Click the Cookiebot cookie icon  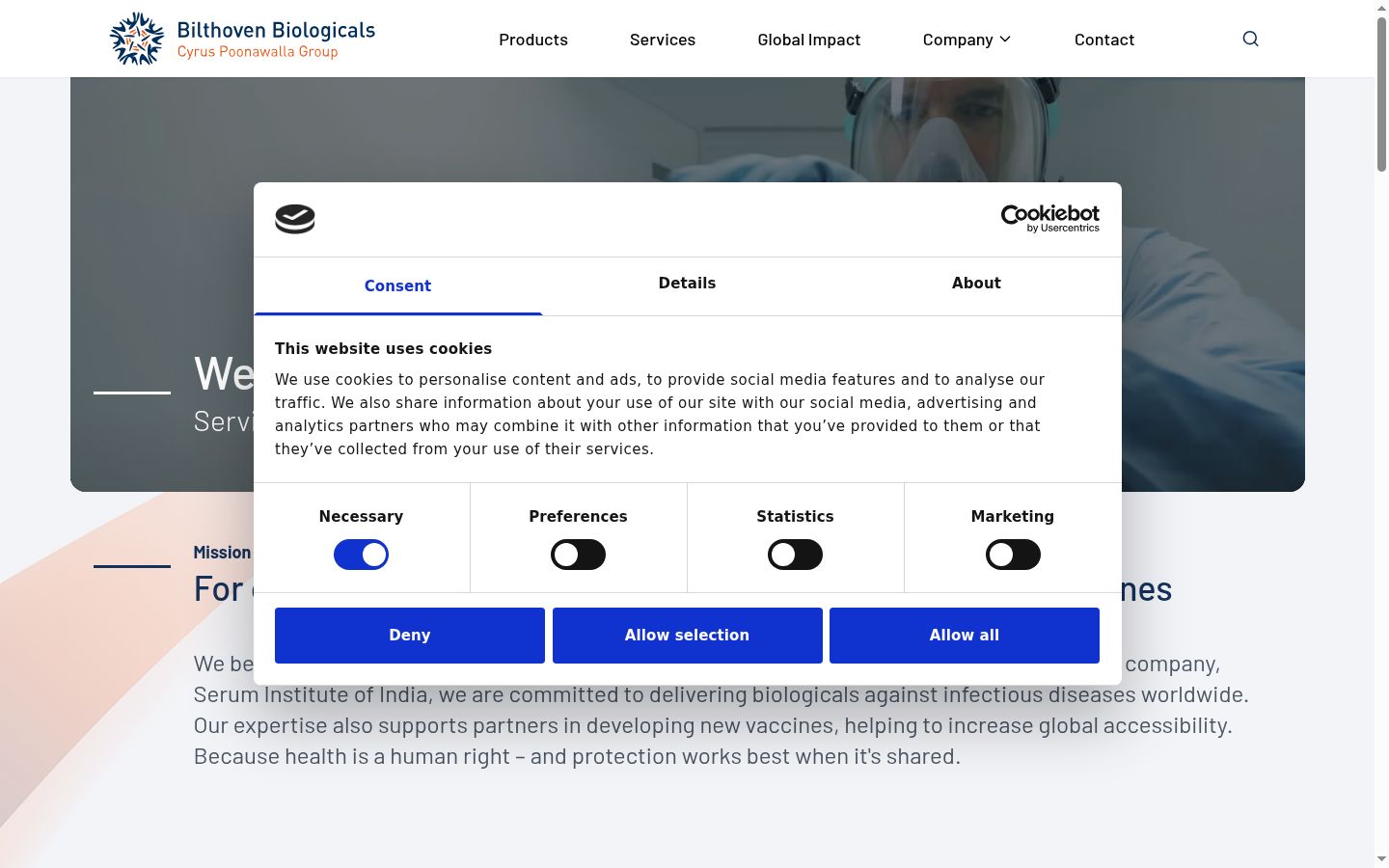295,219
